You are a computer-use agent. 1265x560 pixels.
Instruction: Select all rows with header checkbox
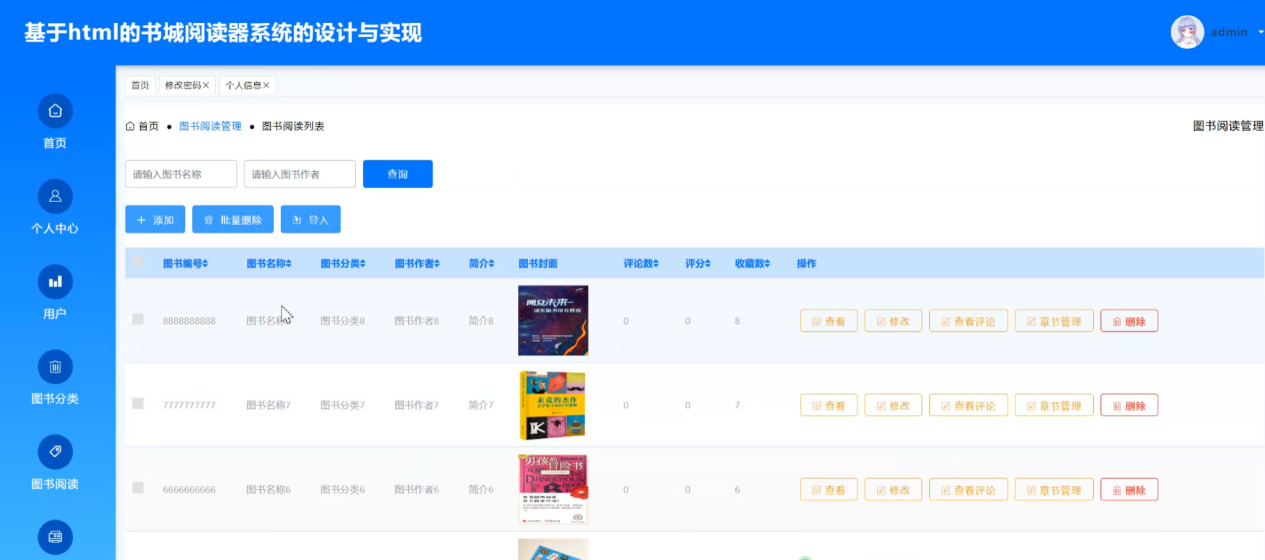coord(138,263)
